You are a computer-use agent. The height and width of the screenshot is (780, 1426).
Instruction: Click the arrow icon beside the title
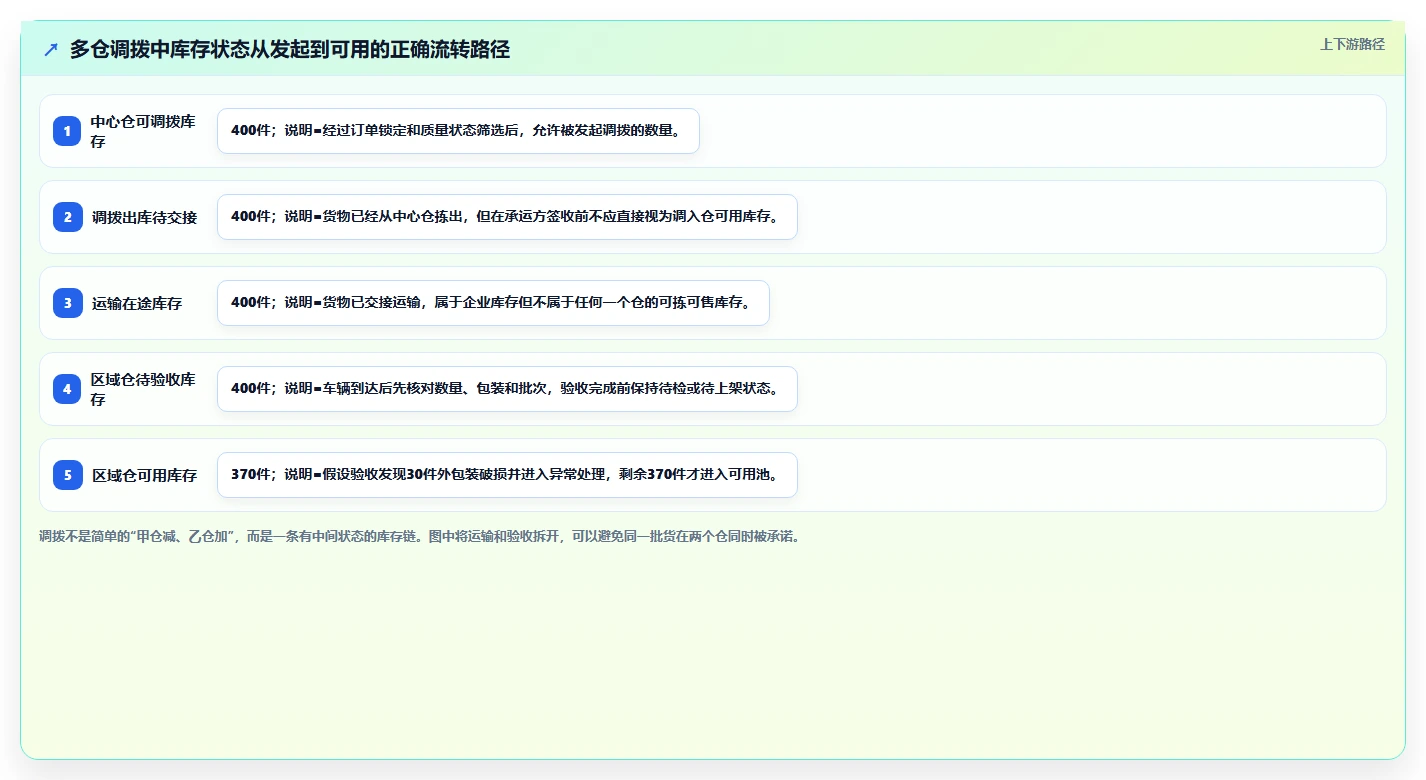(x=51, y=49)
